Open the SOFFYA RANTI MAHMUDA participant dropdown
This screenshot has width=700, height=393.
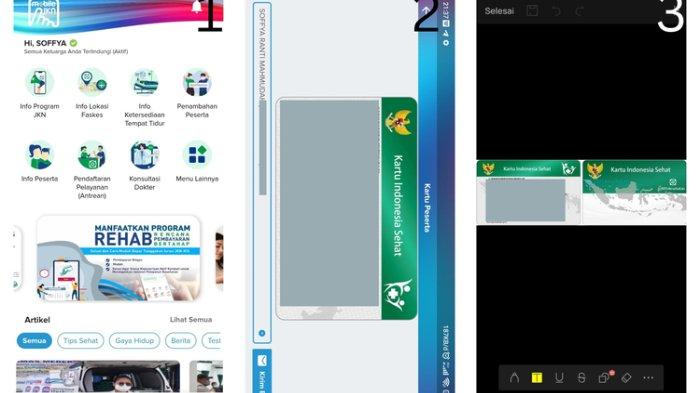coord(262,172)
